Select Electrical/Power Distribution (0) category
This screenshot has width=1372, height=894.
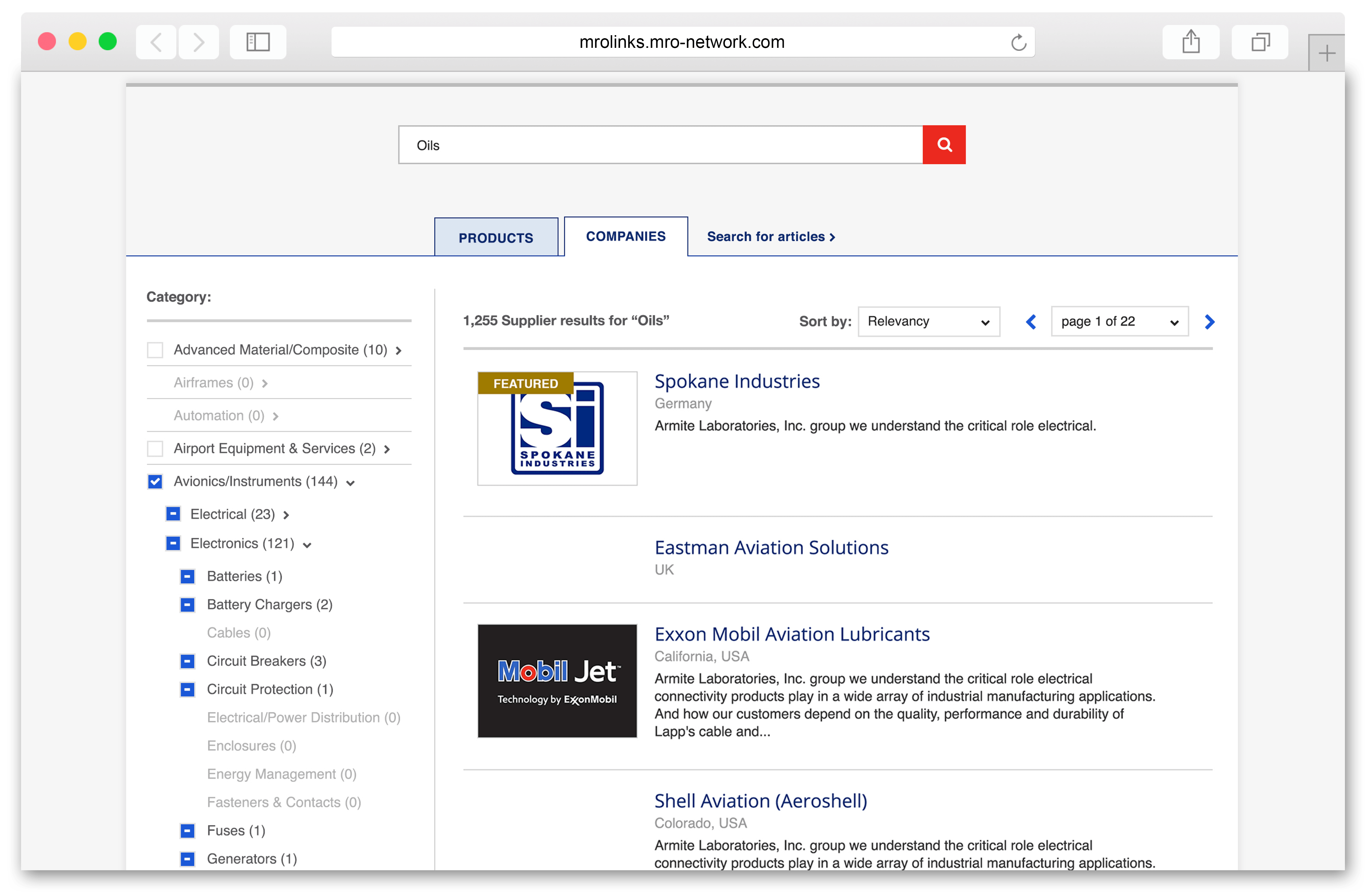(x=303, y=718)
